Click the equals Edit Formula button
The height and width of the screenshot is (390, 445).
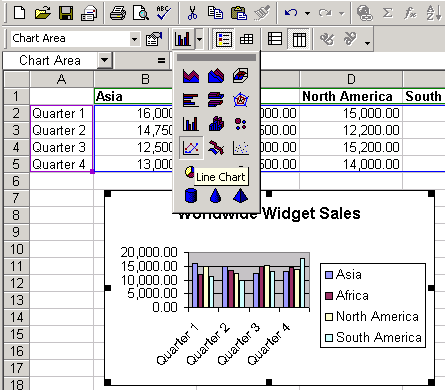161,60
